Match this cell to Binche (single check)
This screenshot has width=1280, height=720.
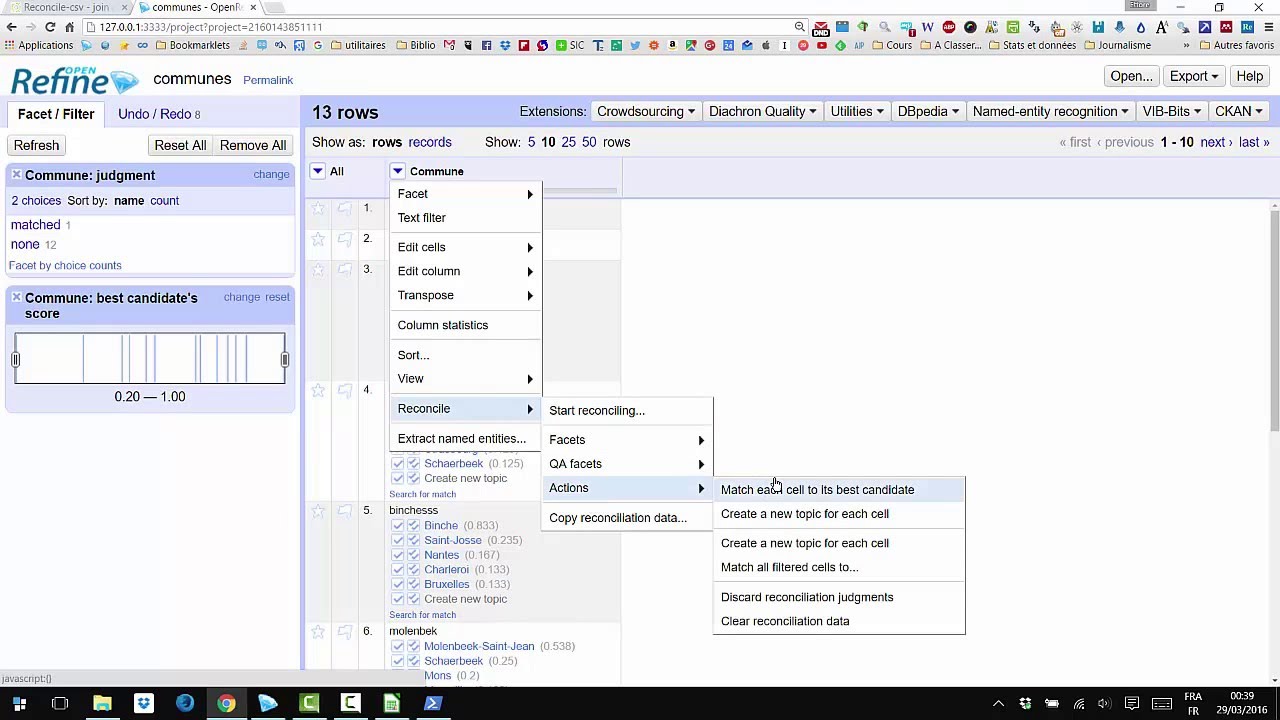tap(398, 526)
